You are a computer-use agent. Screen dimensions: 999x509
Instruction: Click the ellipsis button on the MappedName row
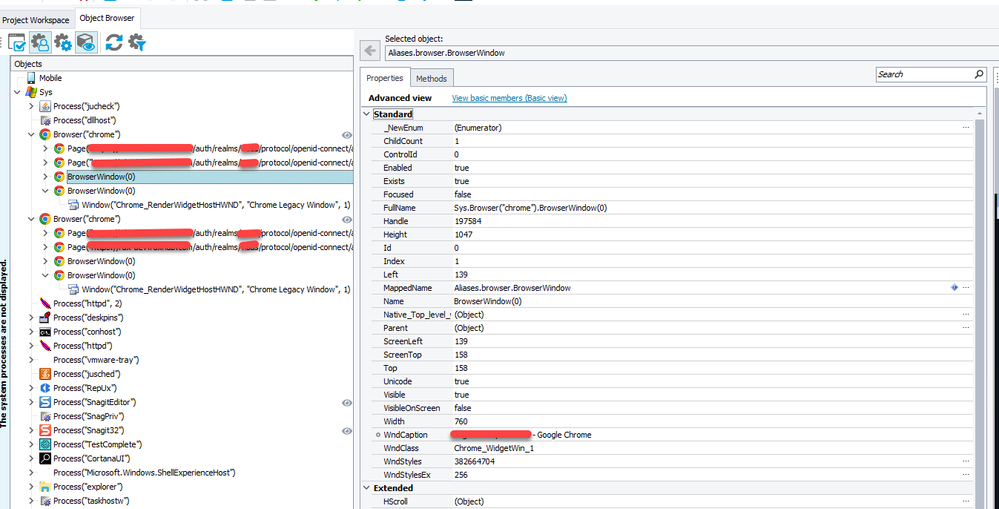966,288
